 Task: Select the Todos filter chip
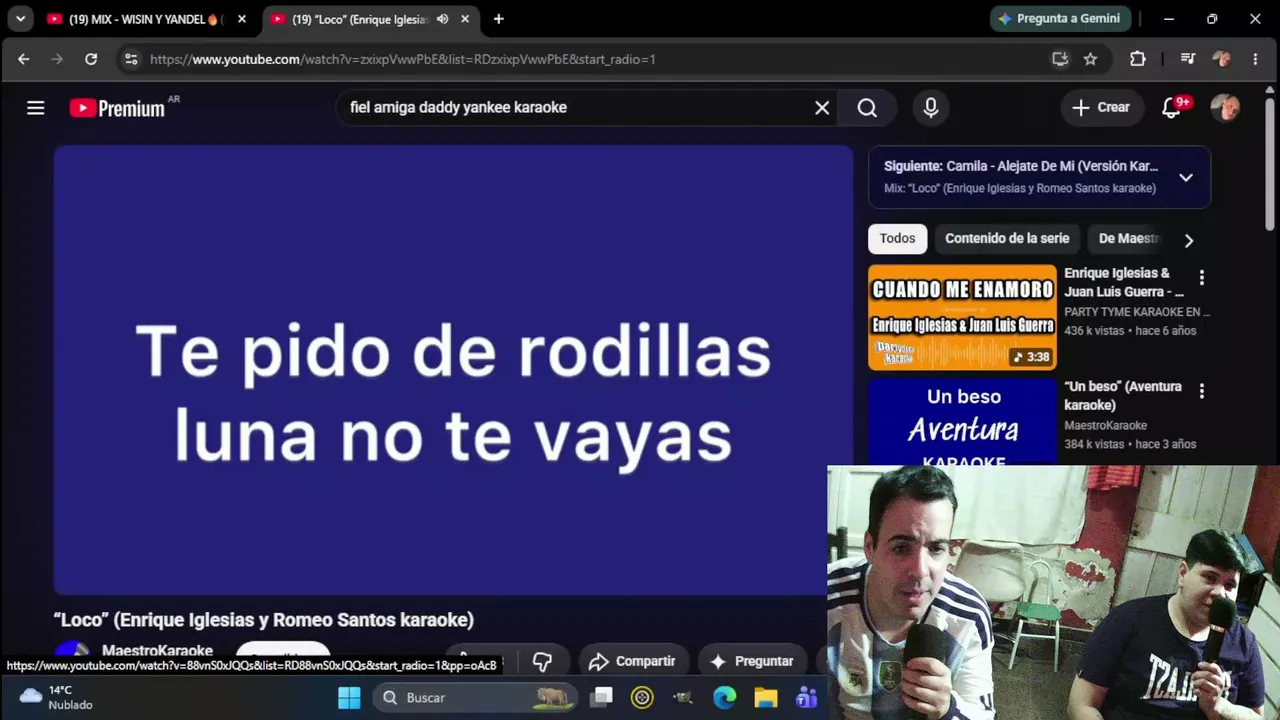897,239
